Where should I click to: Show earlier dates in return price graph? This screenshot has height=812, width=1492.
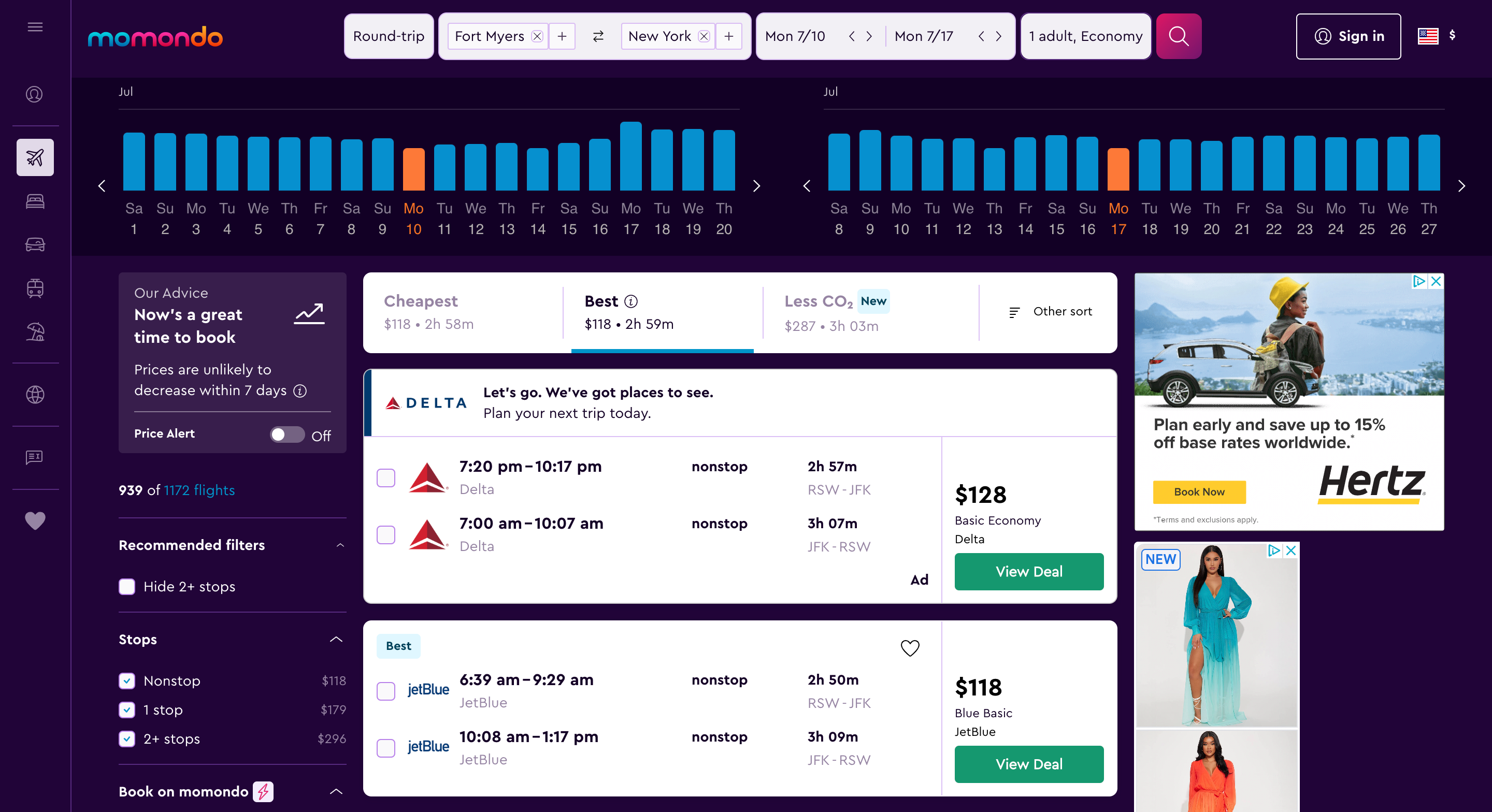(x=807, y=186)
